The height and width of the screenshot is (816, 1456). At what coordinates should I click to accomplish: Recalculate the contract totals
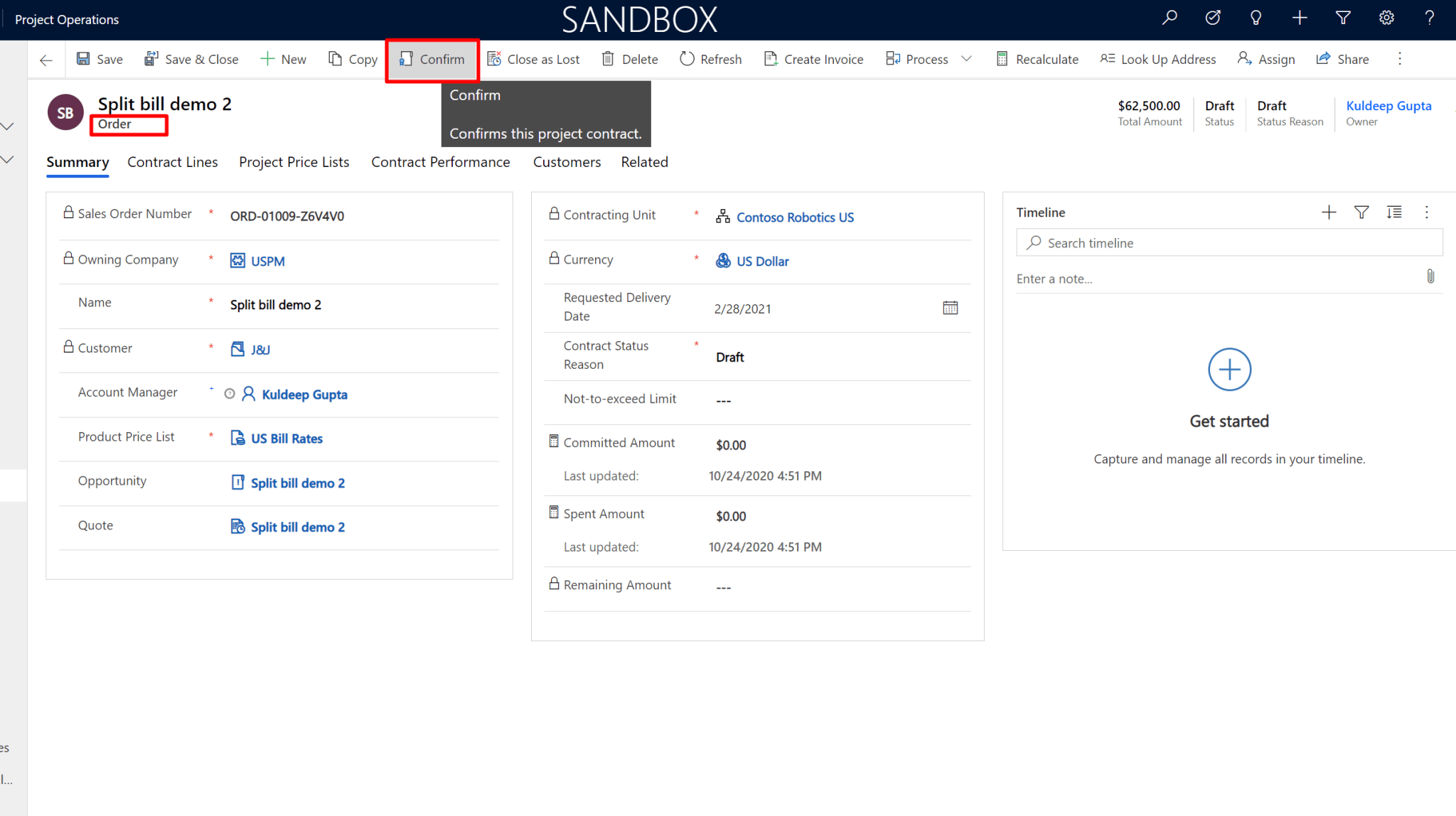click(x=1037, y=59)
